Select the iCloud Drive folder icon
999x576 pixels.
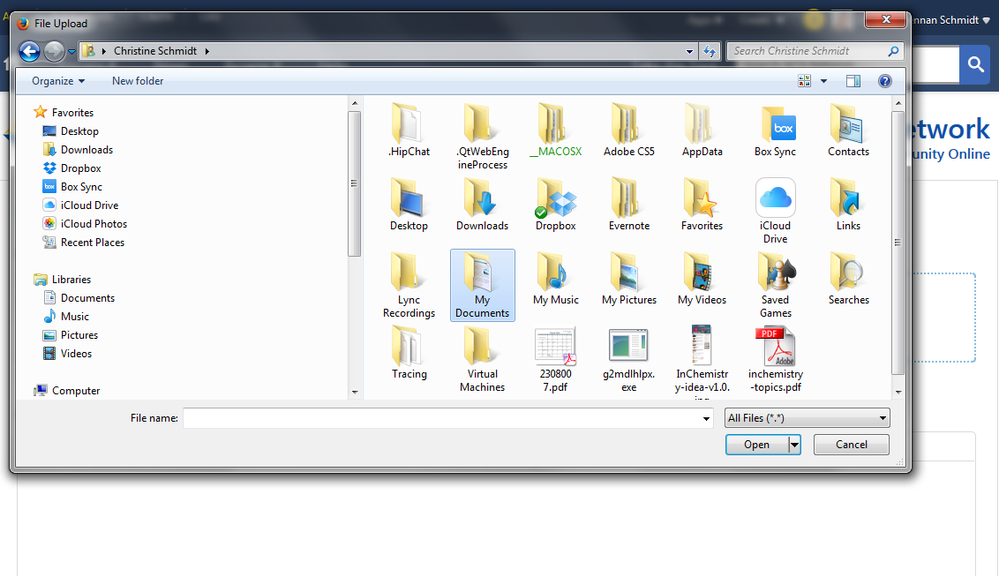click(775, 199)
